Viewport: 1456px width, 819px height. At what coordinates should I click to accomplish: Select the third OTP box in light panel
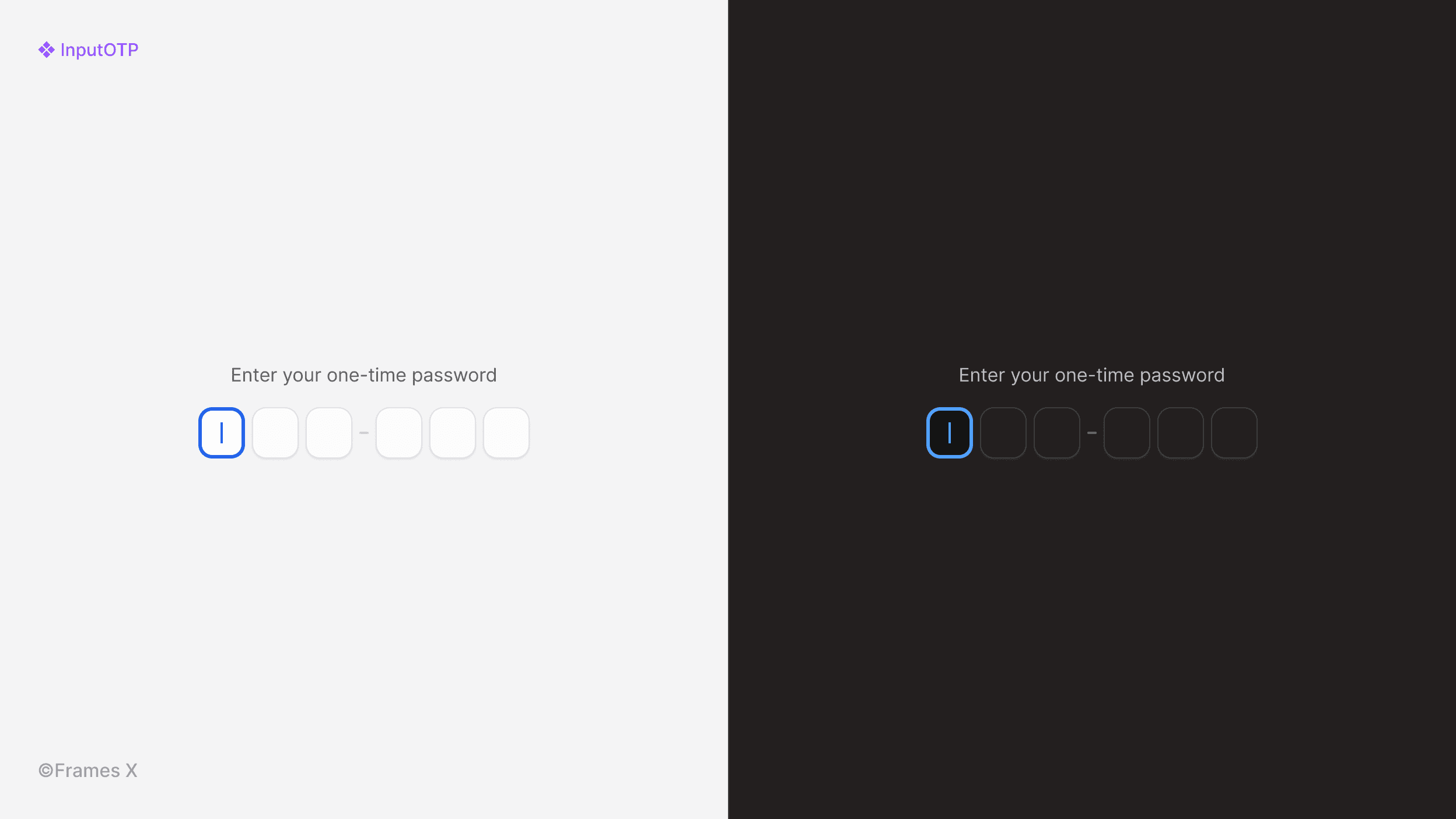[329, 433]
